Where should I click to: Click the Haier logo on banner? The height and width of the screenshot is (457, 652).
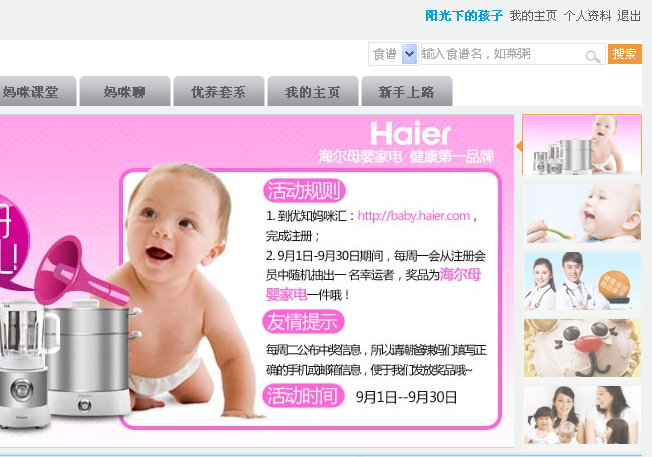tap(410, 133)
